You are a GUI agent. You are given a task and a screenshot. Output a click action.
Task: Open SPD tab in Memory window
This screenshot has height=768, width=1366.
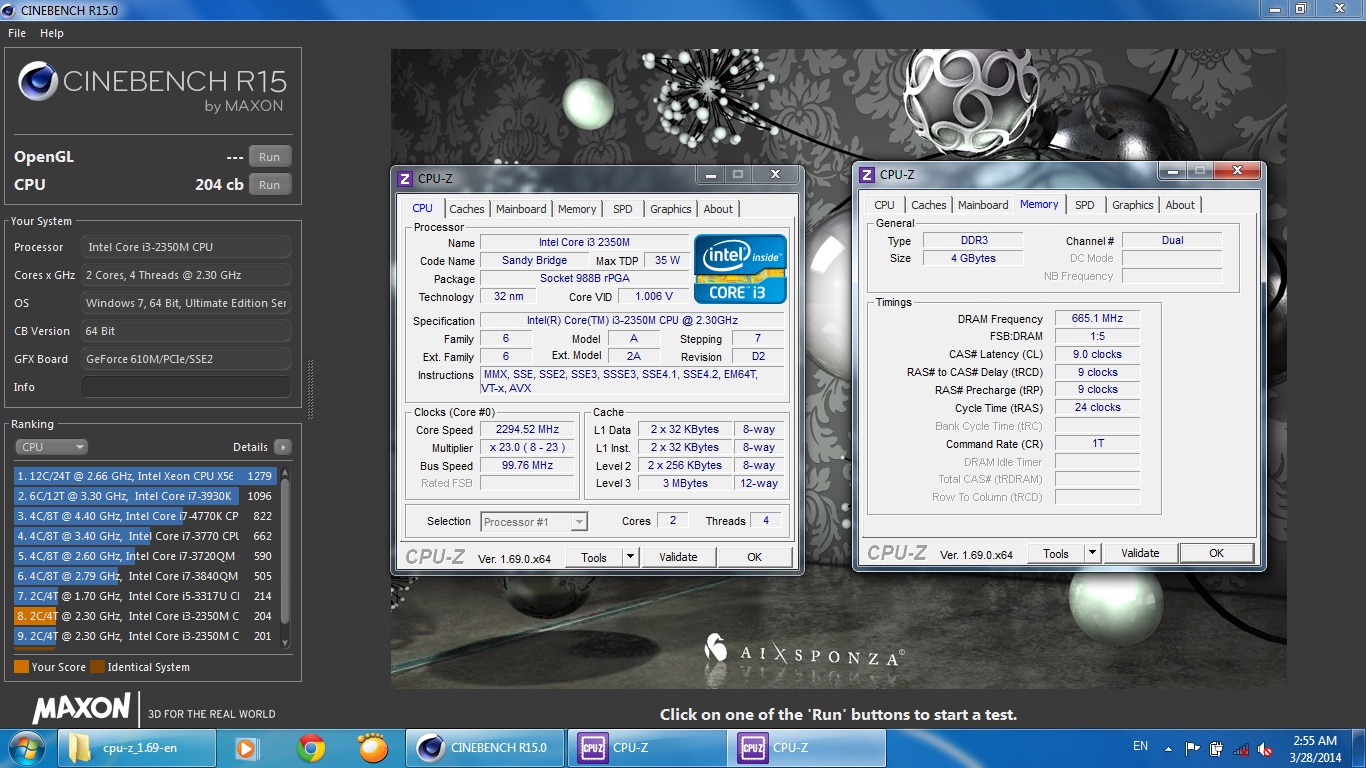click(x=1085, y=205)
